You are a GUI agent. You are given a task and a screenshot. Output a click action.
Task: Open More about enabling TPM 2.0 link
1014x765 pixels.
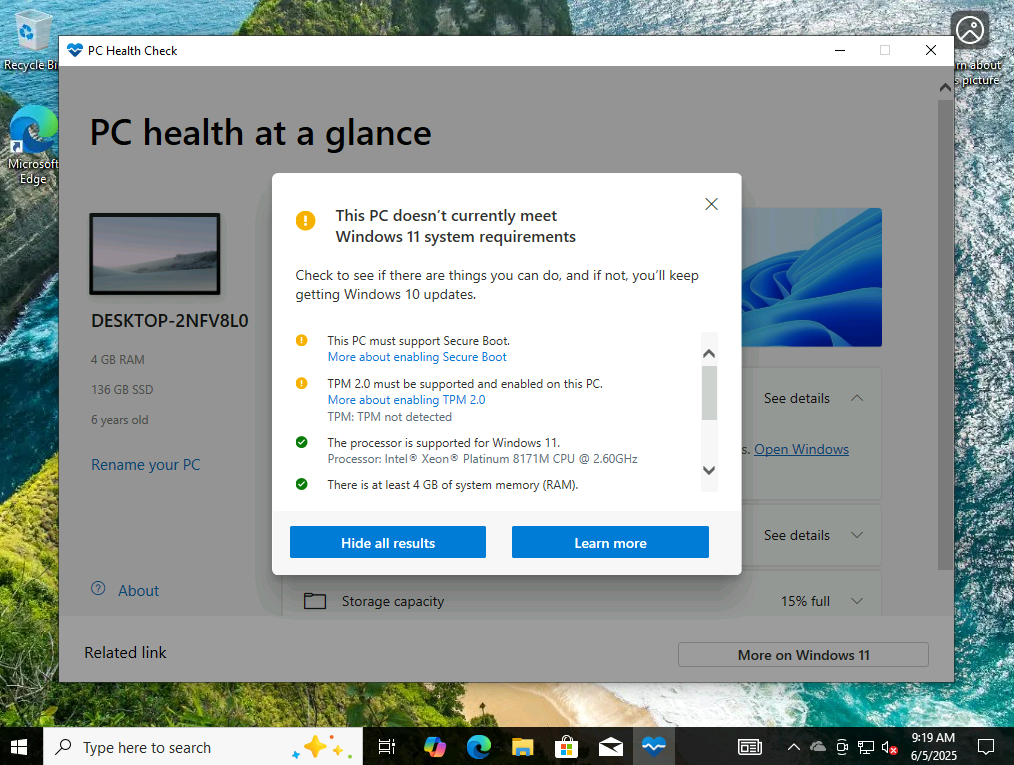coord(406,400)
